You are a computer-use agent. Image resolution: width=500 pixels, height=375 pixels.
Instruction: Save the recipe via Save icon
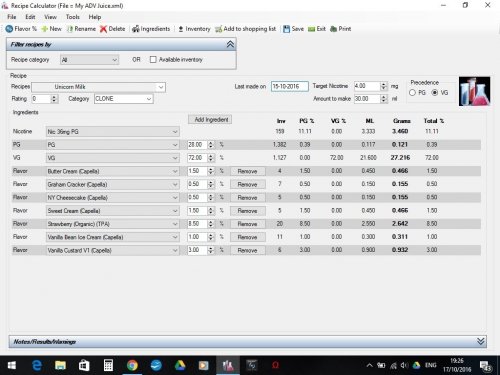(x=286, y=29)
